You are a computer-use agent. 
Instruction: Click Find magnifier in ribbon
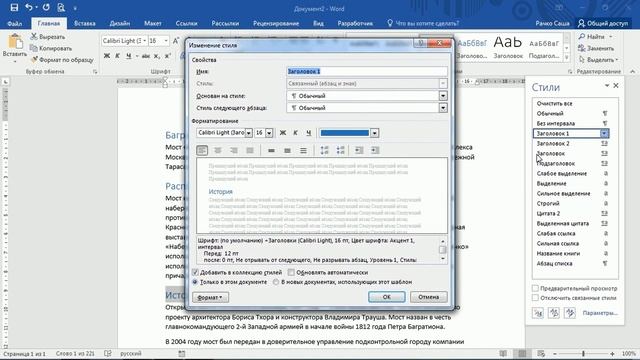[582, 37]
